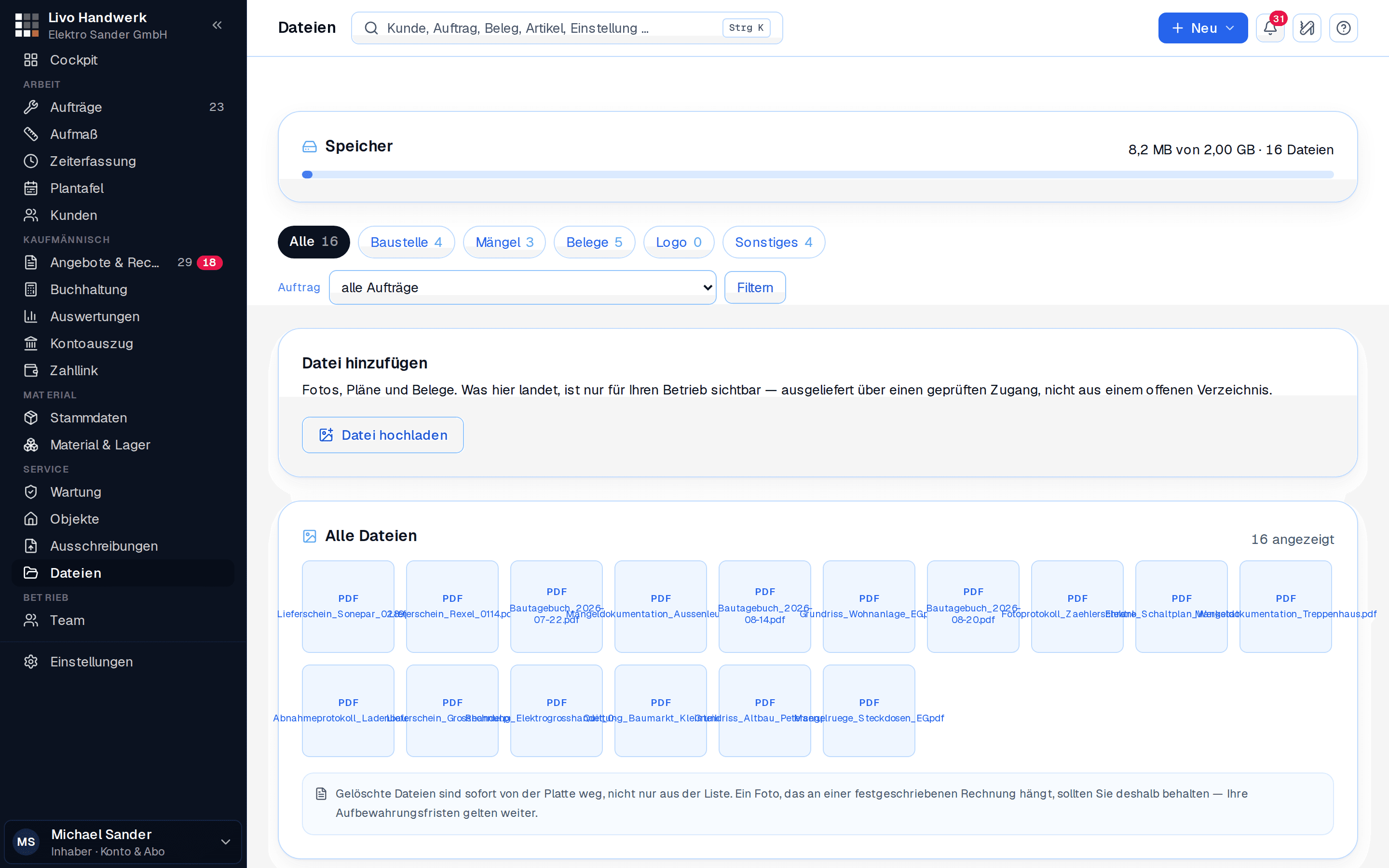This screenshot has width=1389, height=868.
Task: Select the Baustelle 4 filter tab
Action: pyautogui.click(x=407, y=242)
